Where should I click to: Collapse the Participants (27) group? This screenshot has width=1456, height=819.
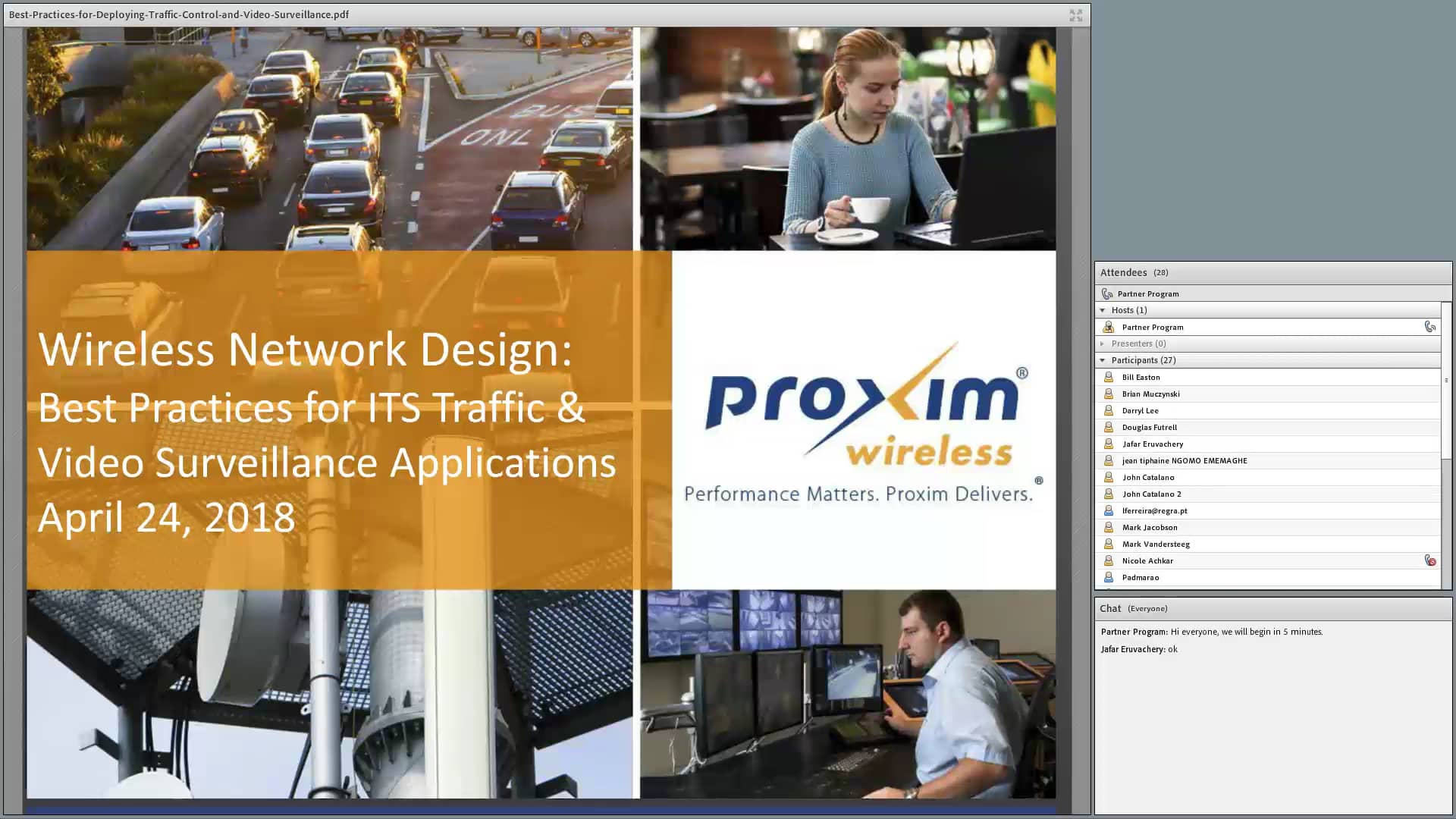point(1102,360)
